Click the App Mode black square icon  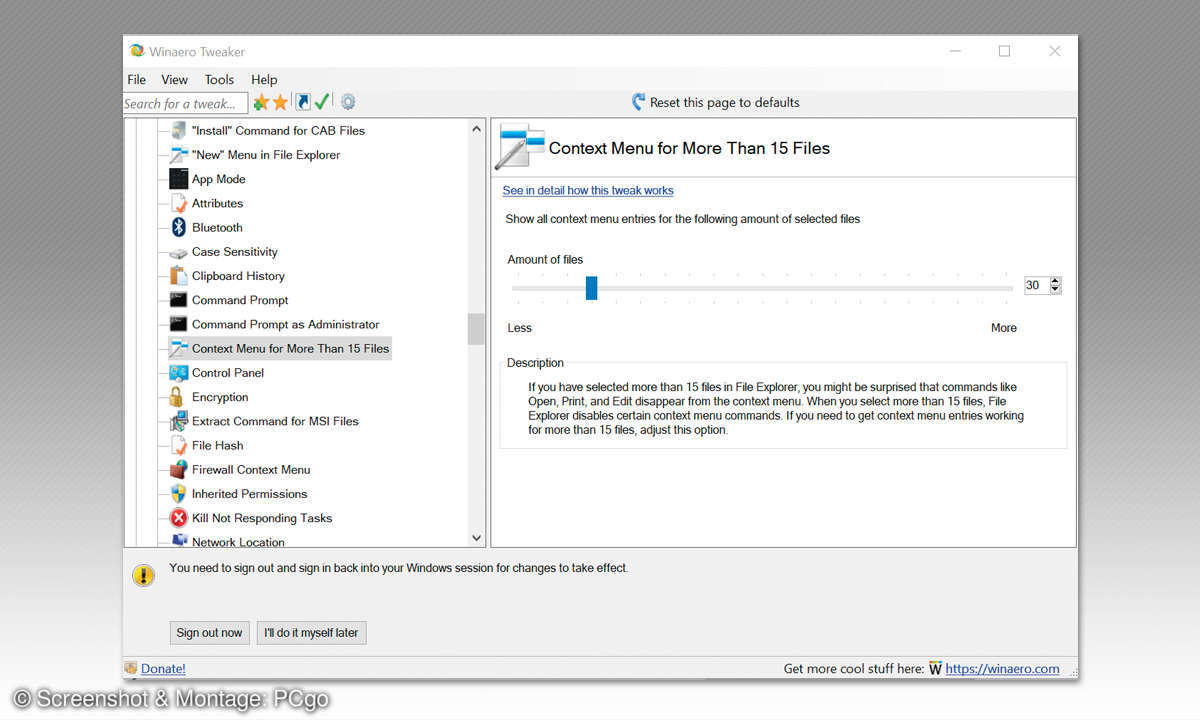tap(178, 179)
